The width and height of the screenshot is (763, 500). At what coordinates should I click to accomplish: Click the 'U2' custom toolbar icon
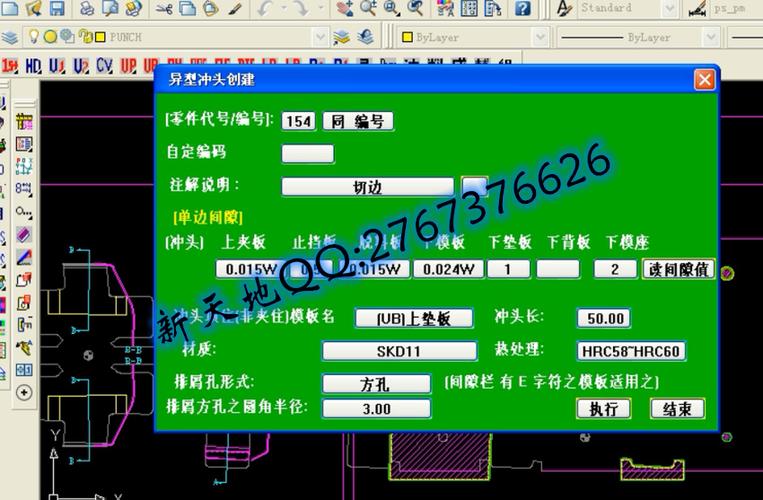[x=81, y=66]
